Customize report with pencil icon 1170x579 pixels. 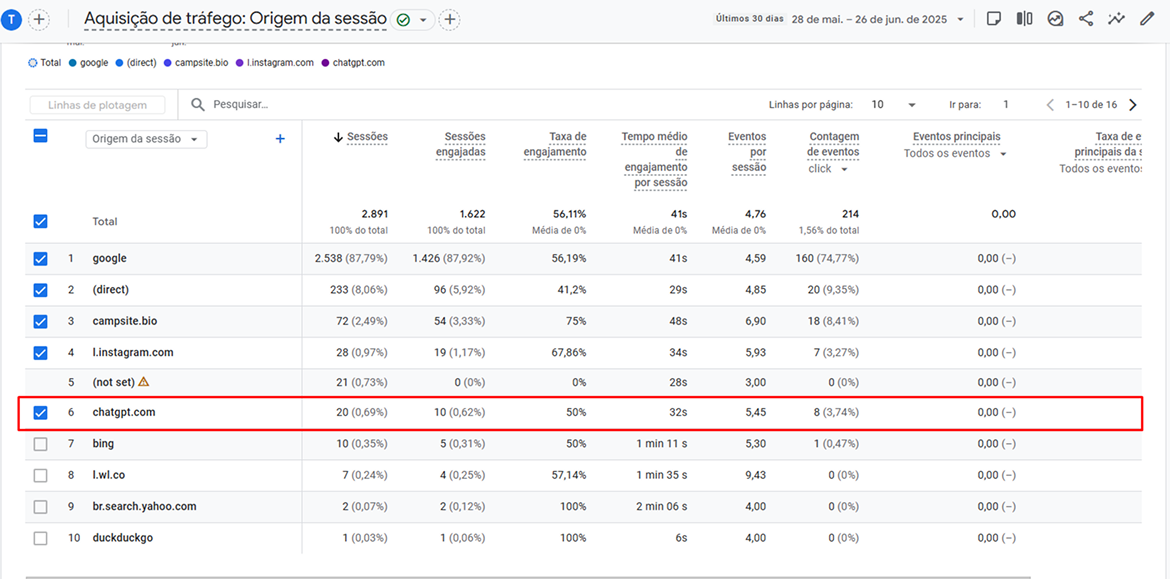[1147, 19]
